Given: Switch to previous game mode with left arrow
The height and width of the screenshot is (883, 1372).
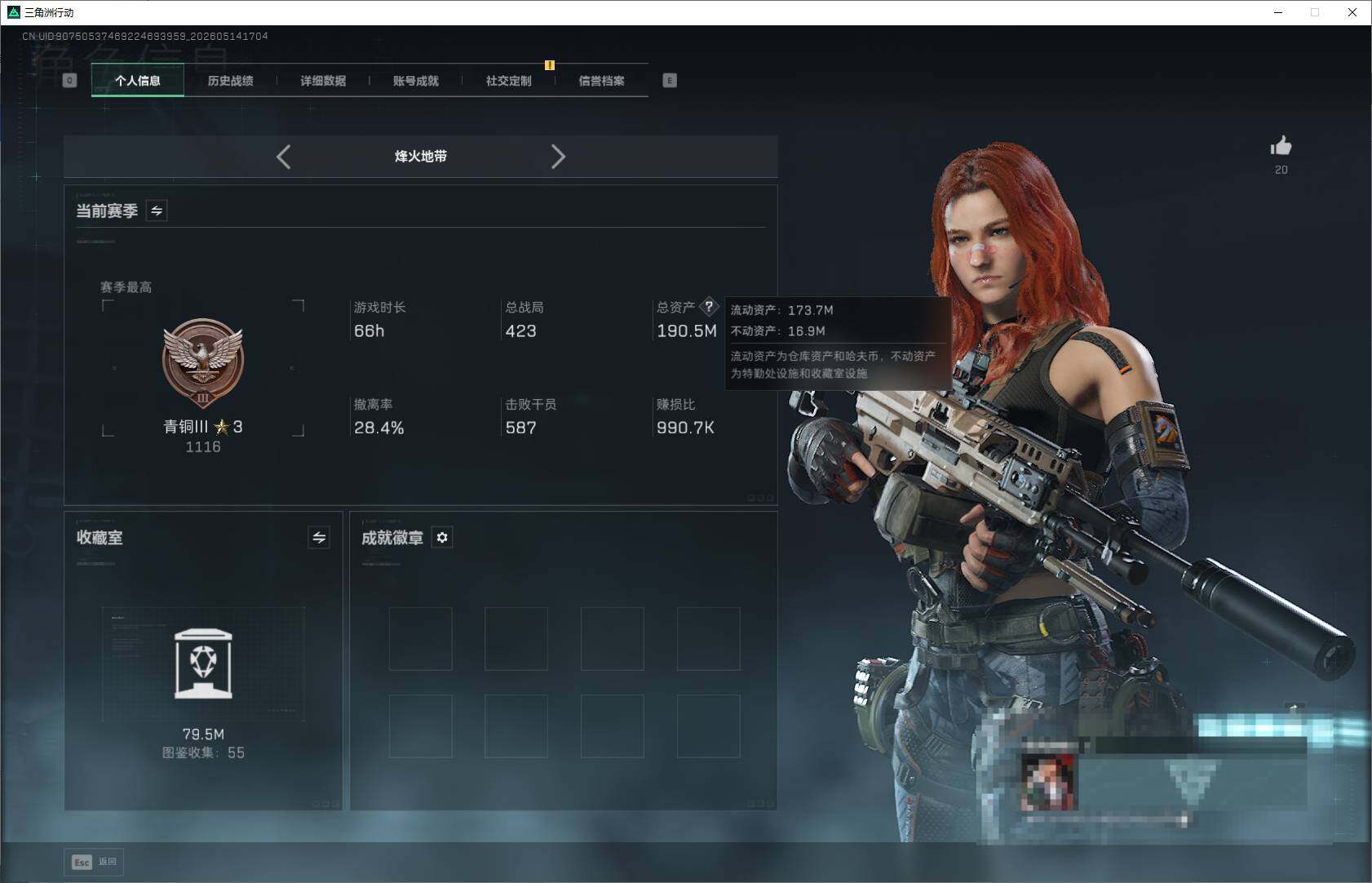Looking at the screenshot, I should [284, 157].
